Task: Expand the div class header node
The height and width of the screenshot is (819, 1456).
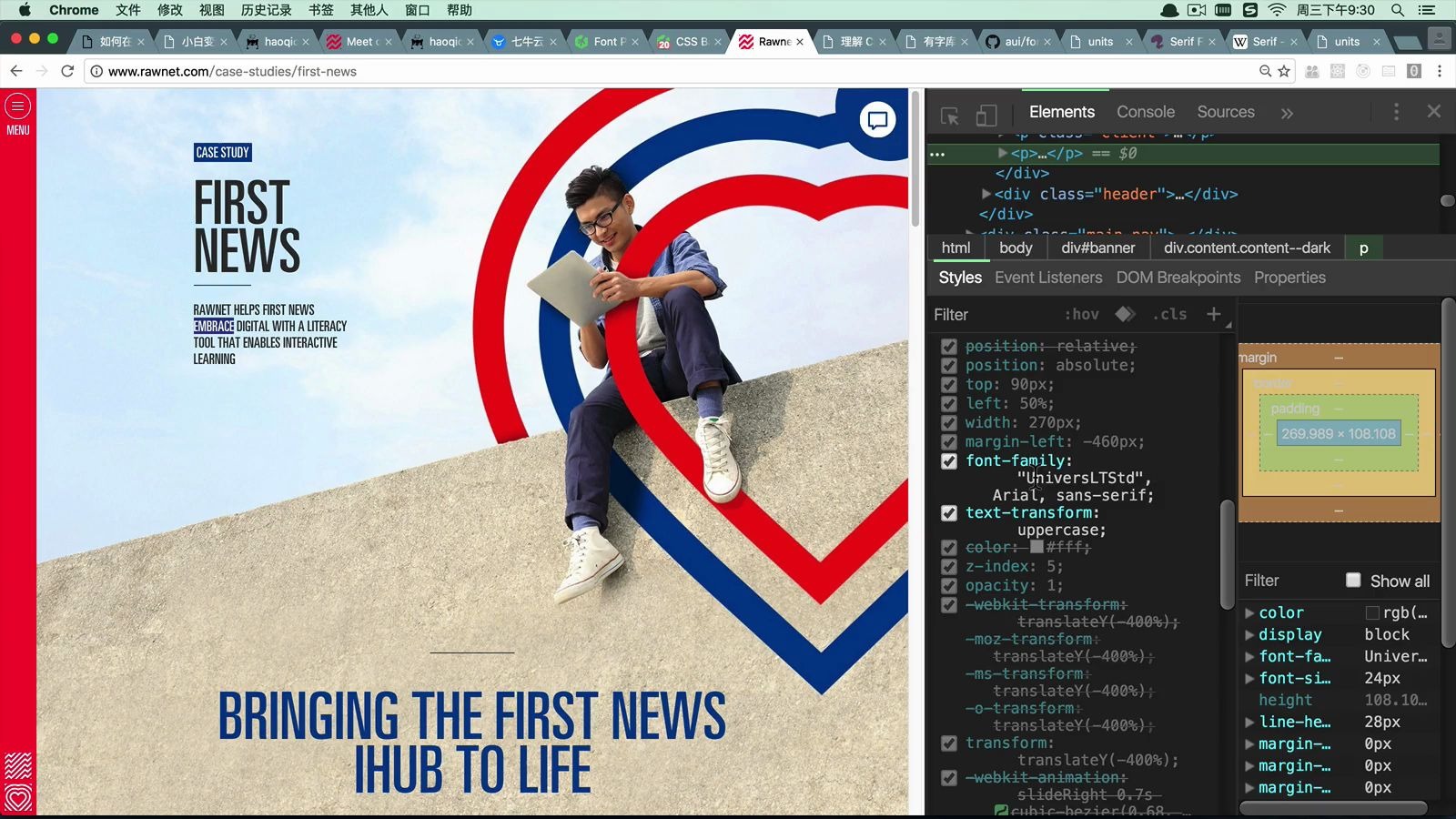Action: click(986, 194)
